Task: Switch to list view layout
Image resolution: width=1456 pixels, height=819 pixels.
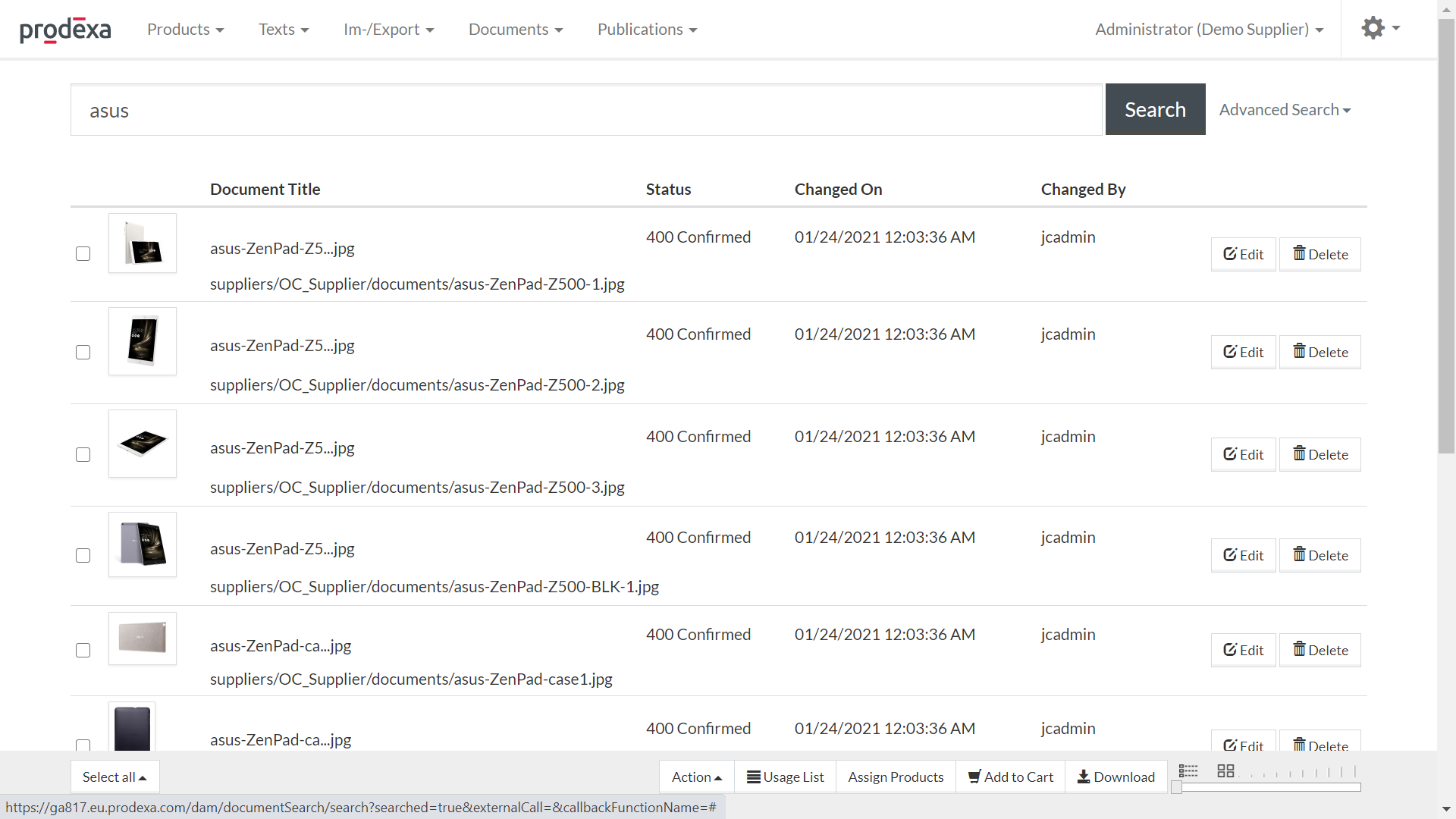Action: coord(1188,771)
